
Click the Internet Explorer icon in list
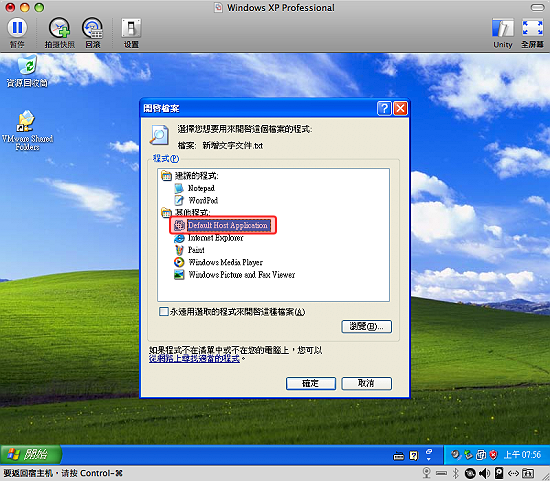point(179,238)
